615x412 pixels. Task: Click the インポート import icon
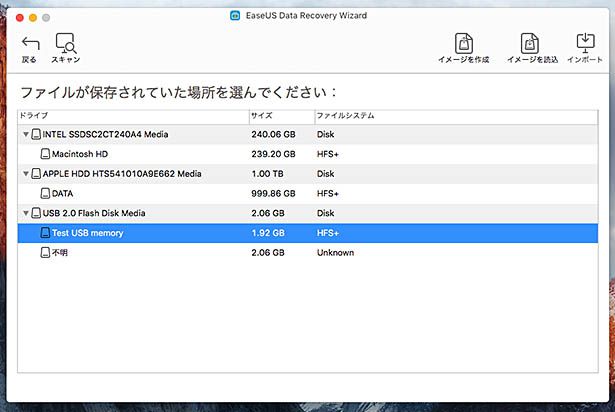click(585, 43)
